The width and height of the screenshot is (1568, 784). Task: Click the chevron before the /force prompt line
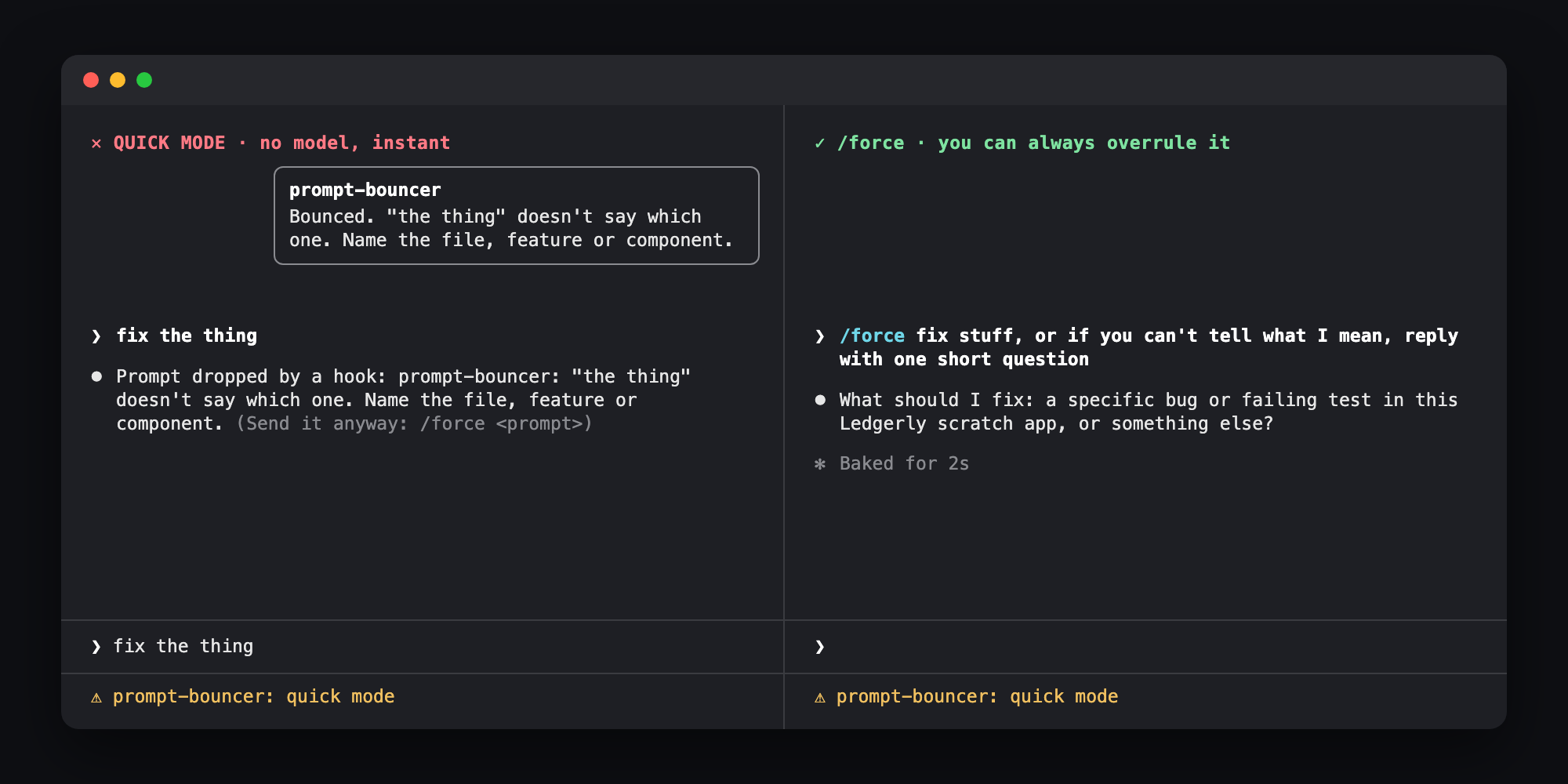tap(820, 336)
